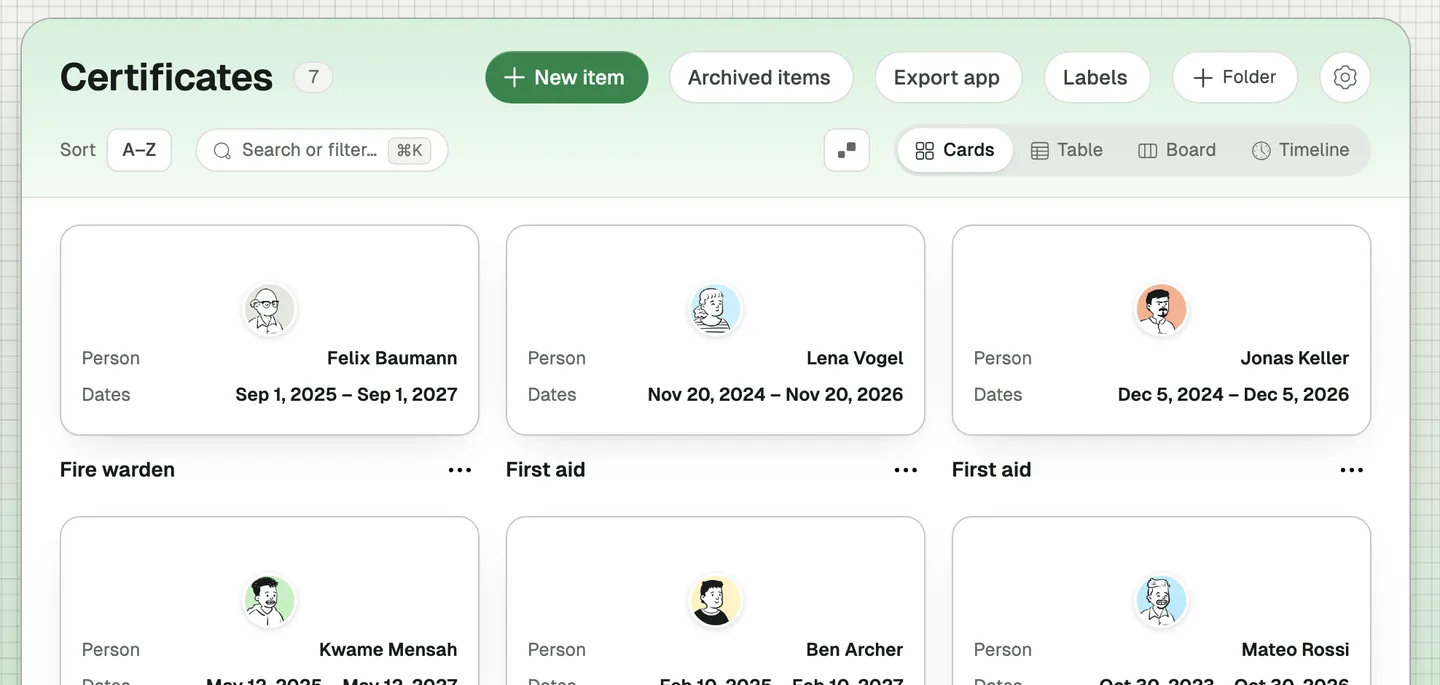This screenshot has height=685, width=1440.
Task: Click Lena Vogel's avatar
Action: pyautogui.click(x=715, y=309)
